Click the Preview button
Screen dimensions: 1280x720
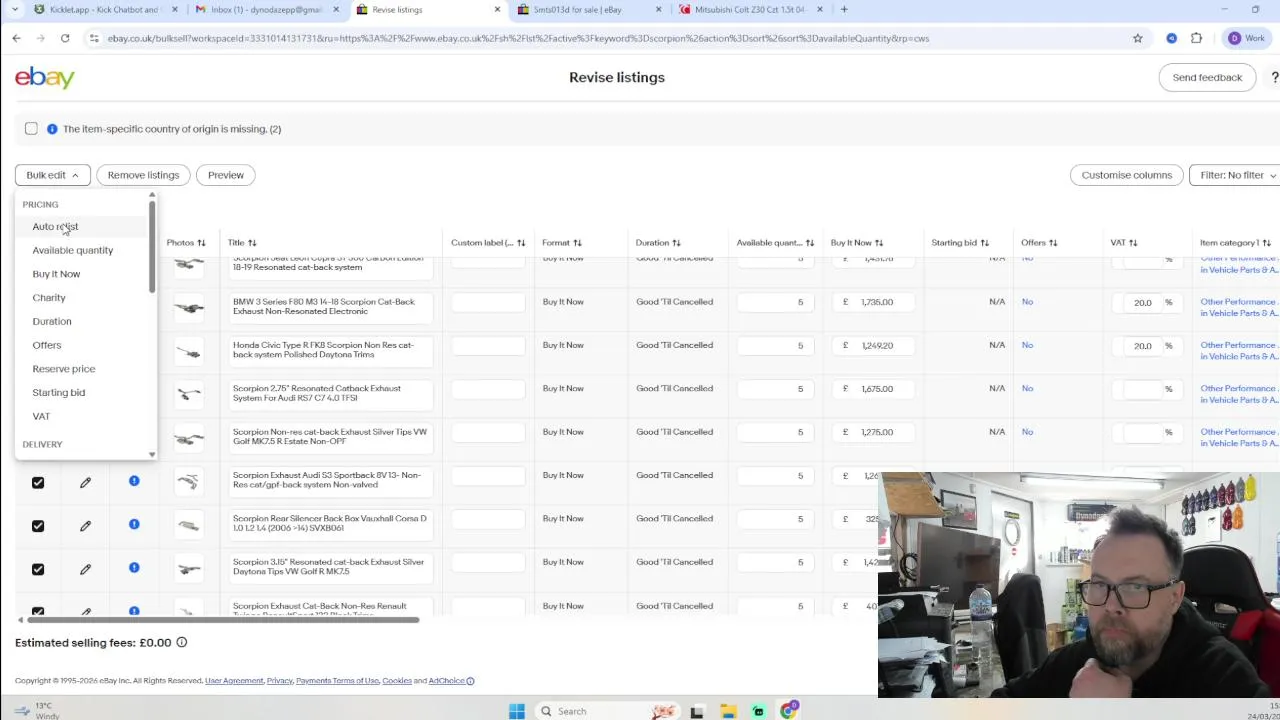click(226, 175)
